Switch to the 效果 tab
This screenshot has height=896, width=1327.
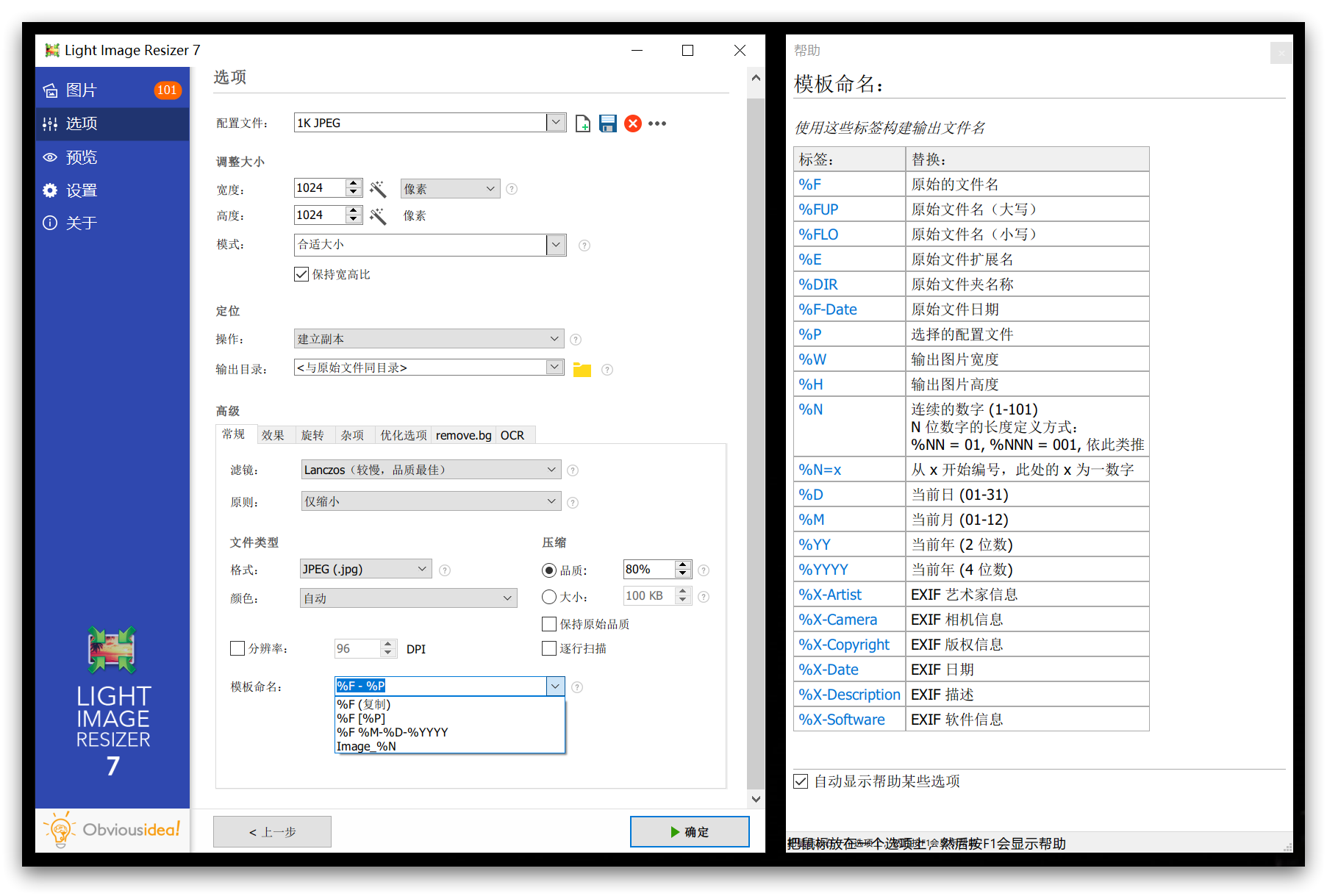coord(273,435)
